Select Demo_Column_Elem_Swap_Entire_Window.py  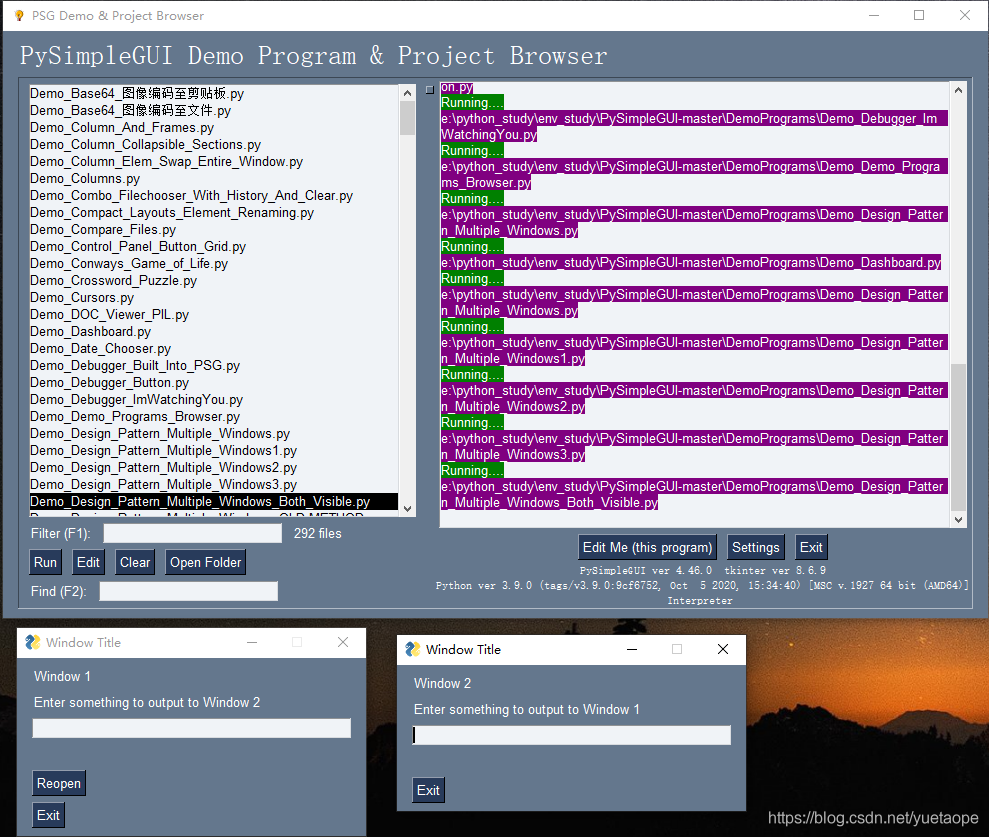(x=214, y=161)
